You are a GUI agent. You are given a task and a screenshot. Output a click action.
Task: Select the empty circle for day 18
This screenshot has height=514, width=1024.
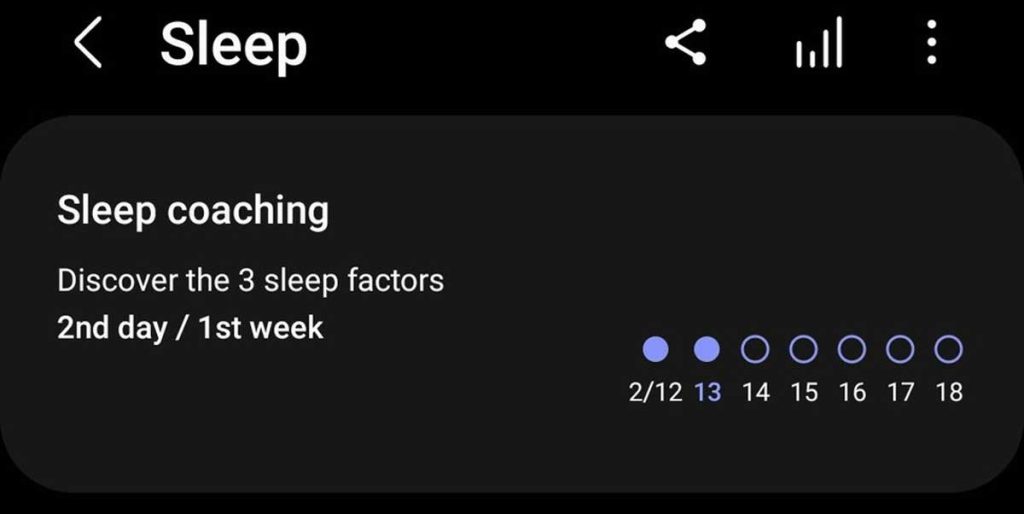click(948, 349)
